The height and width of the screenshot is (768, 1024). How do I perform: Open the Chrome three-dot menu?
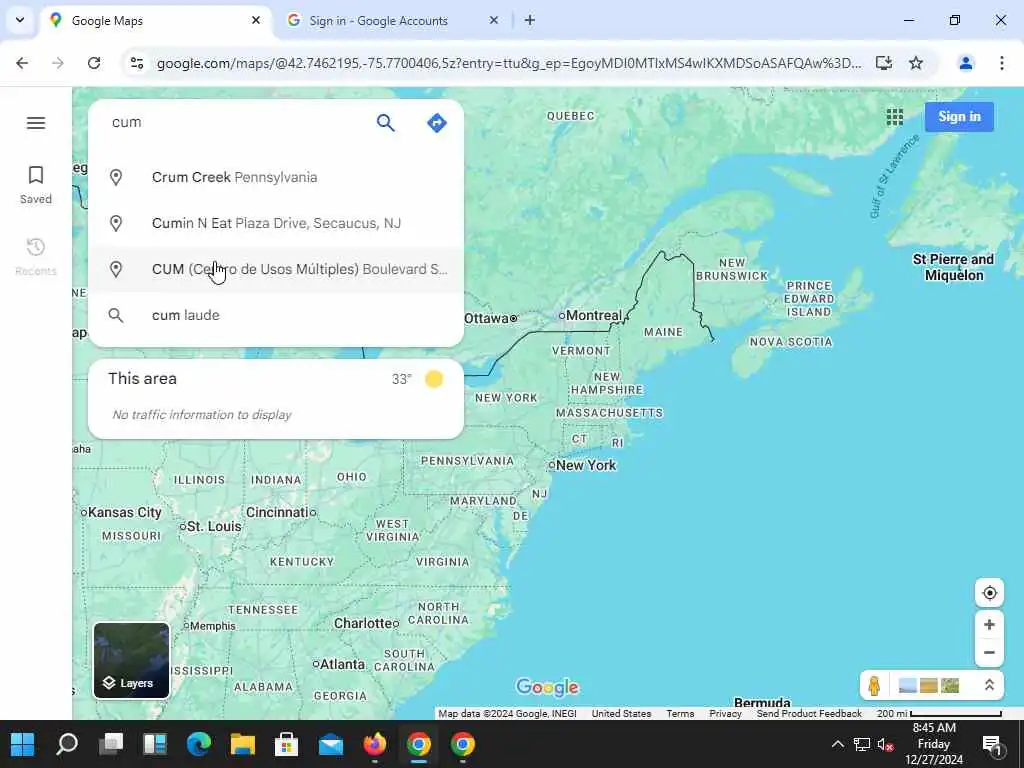point(1001,63)
